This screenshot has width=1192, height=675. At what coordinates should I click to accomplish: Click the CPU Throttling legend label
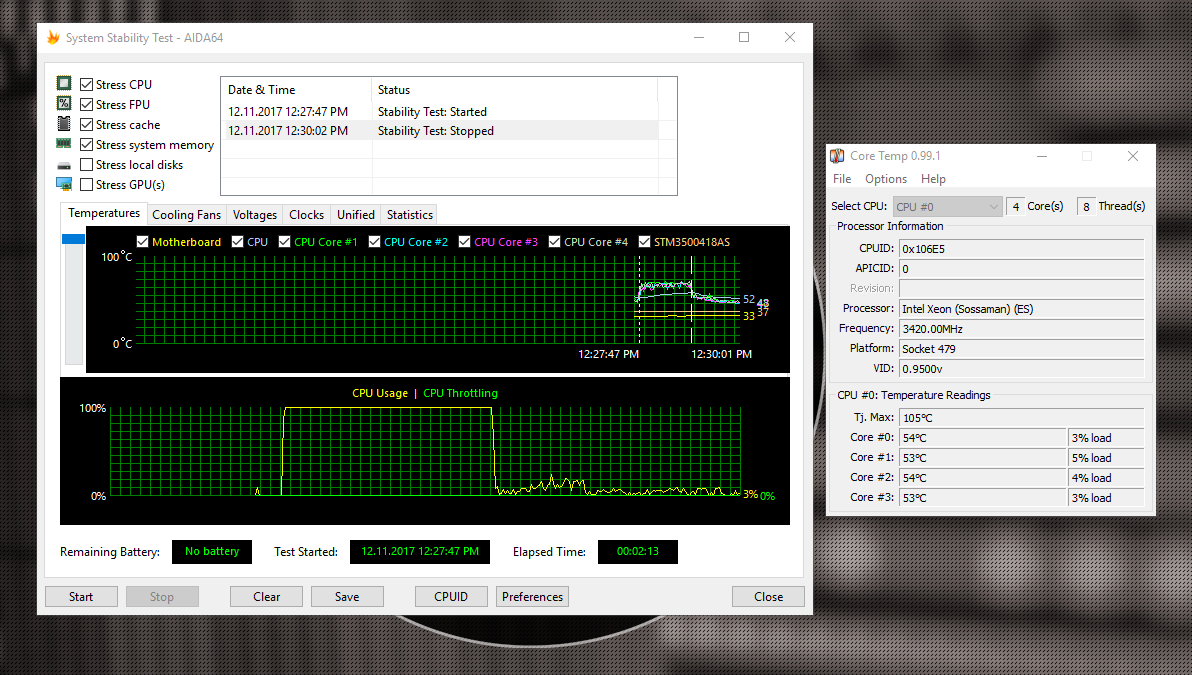[x=461, y=393]
